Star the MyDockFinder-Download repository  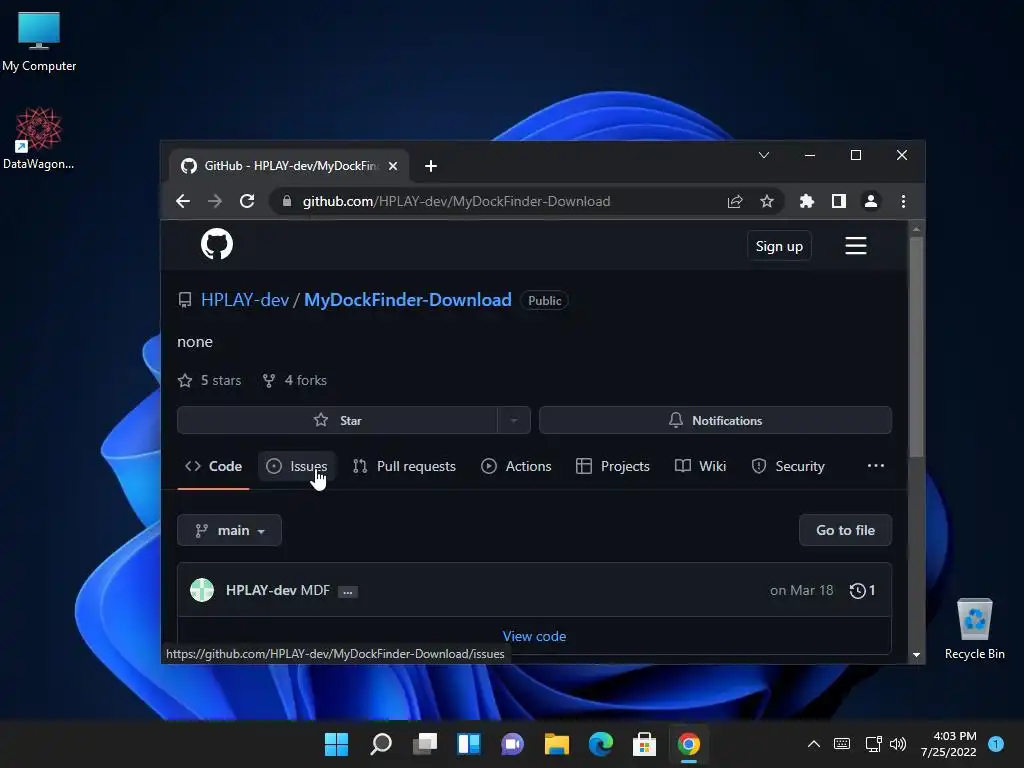(337, 421)
